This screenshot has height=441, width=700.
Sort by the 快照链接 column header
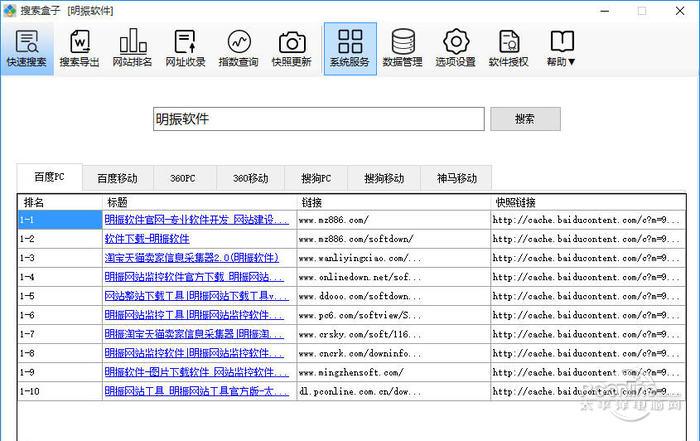[x=588, y=202]
